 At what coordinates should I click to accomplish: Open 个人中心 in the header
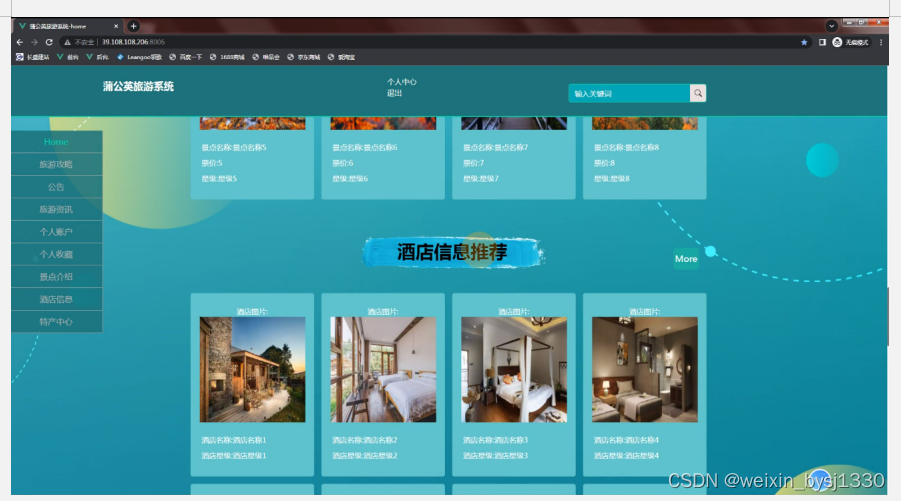(x=402, y=82)
